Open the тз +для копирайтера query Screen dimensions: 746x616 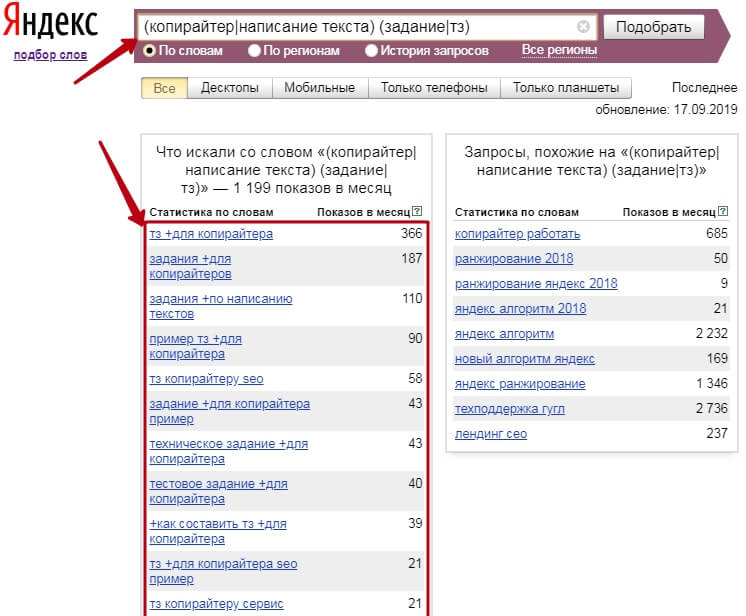pos(211,234)
